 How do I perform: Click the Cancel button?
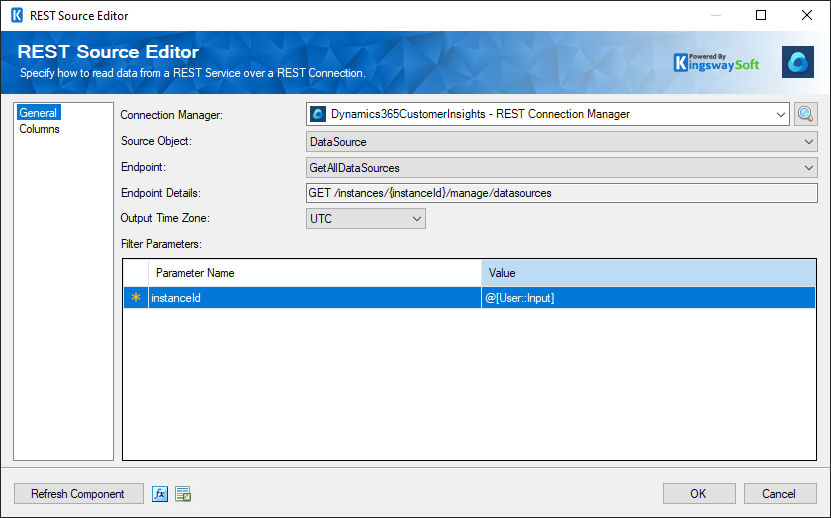point(780,494)
